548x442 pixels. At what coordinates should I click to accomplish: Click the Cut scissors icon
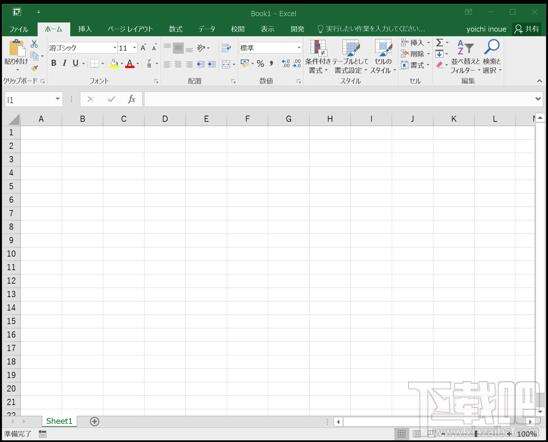coord(34,44)
